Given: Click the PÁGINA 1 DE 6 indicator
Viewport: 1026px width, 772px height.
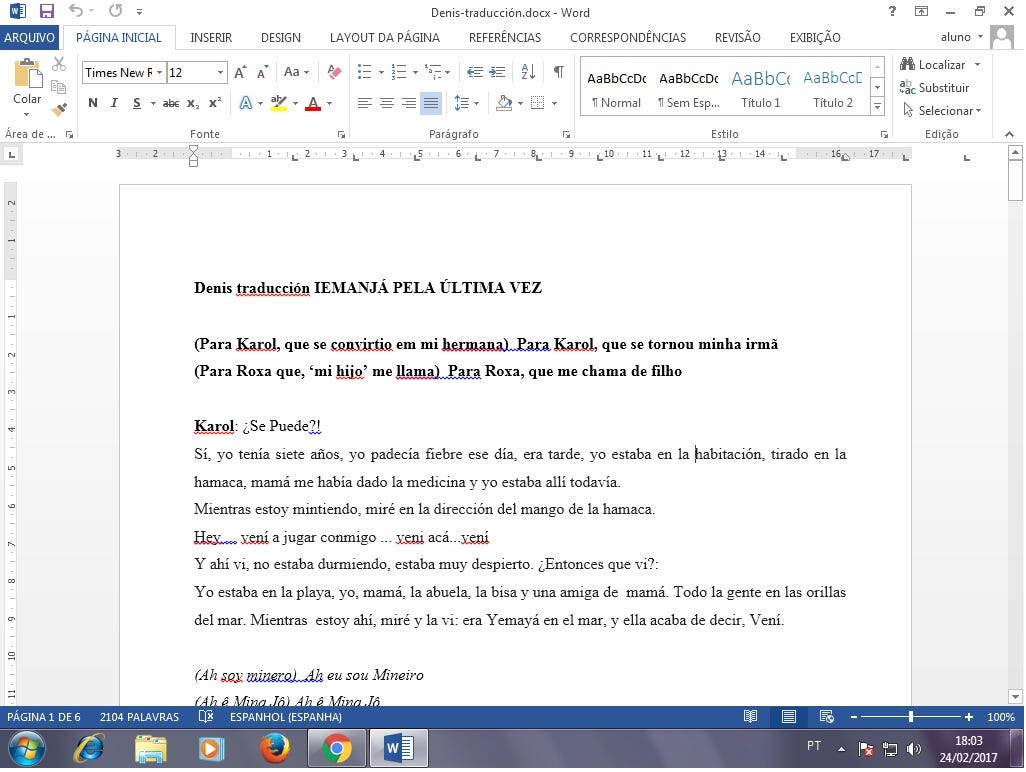Looking at the screenshot, I should coord(44,717).
